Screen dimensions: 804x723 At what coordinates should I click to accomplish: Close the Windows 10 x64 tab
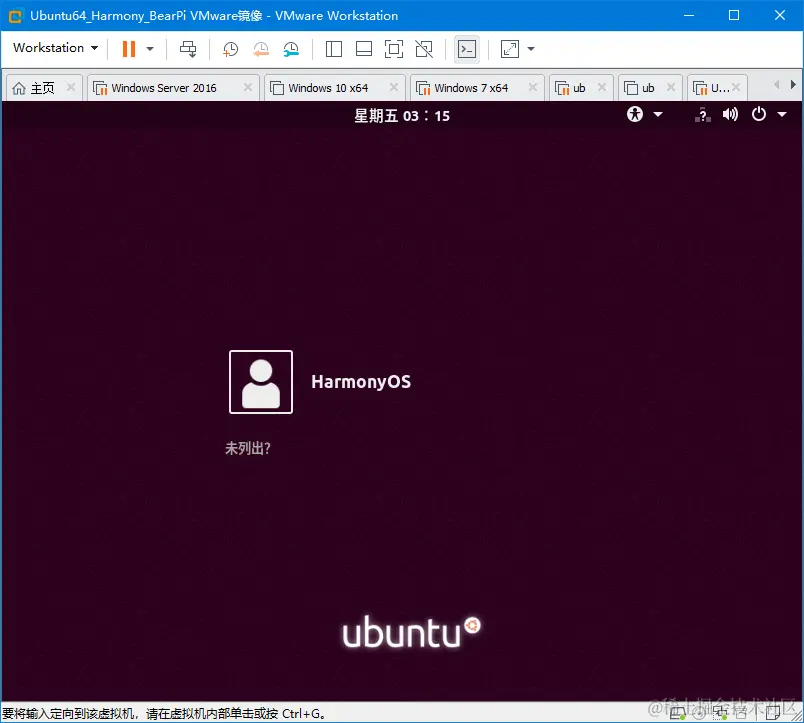click(394, 87)
